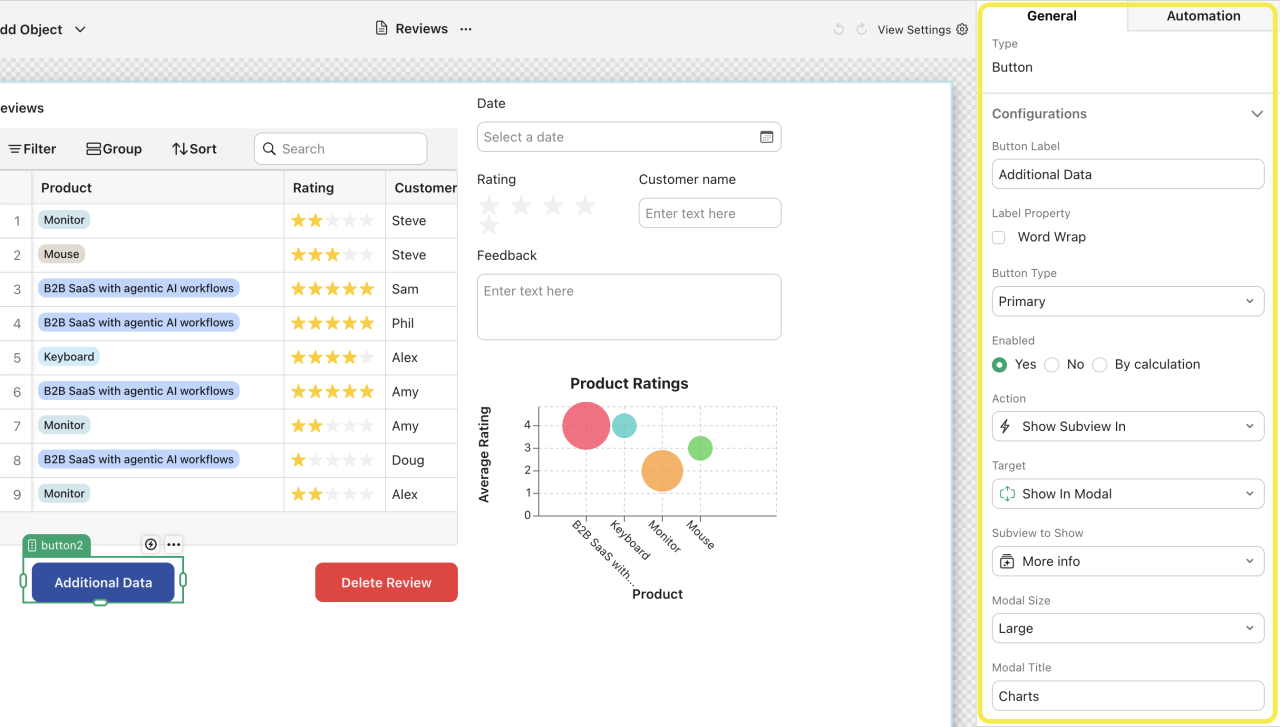Open the Modal Size dropdown
This screenshot has width=1280, height=727.
click(x=1128, y=629)
